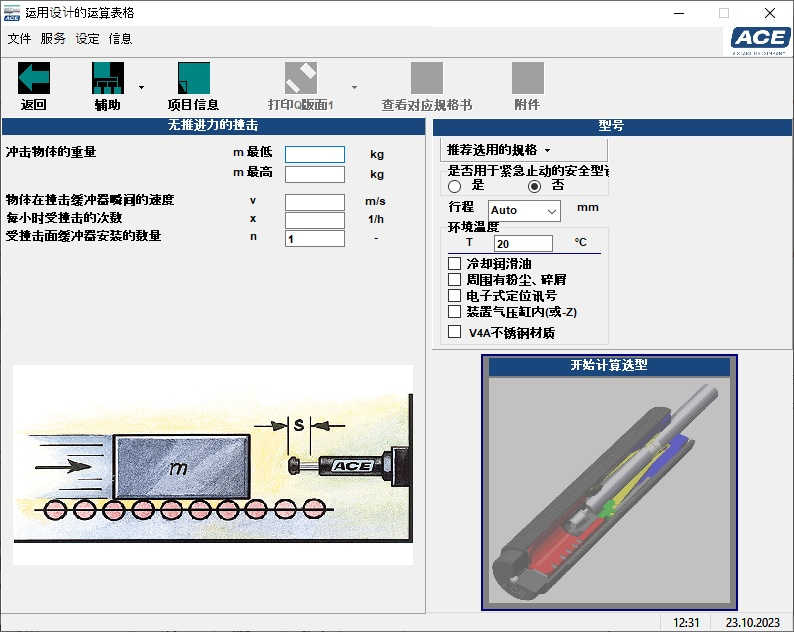The height and width of the screenshot is (632, 794).
Task: Click the 附件 accessories icon
Action: (527, 79)
